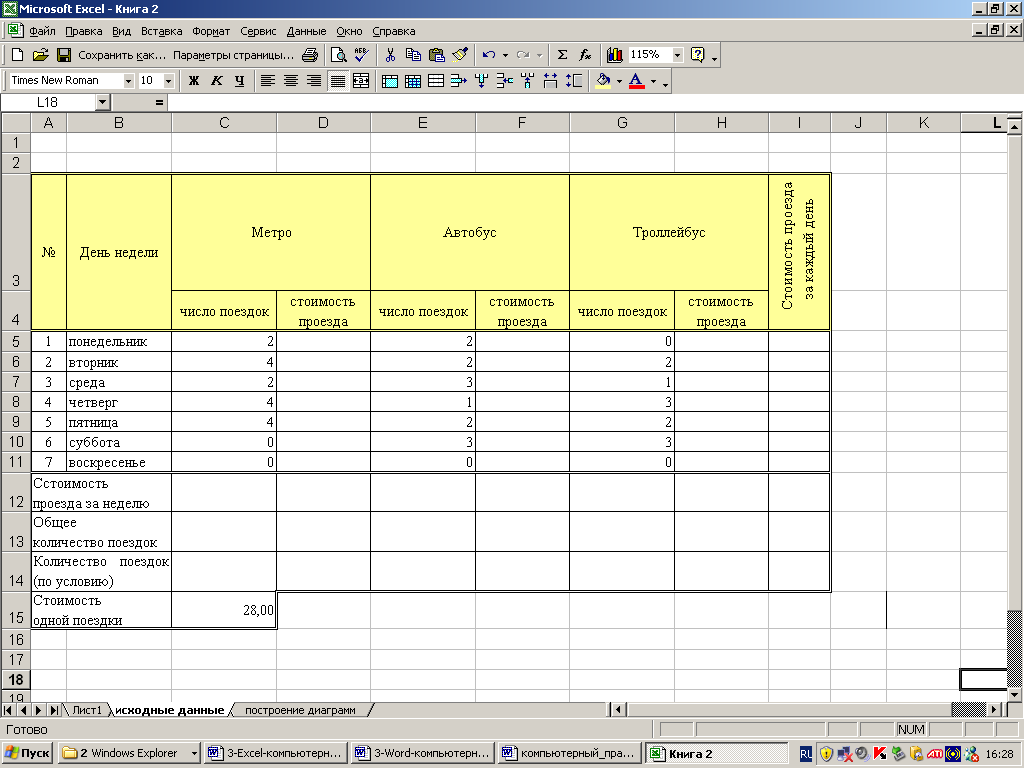Click the Excel document icon beside Файл menu
This screenshot has width=1024, height=768.
tap(15, 30)
